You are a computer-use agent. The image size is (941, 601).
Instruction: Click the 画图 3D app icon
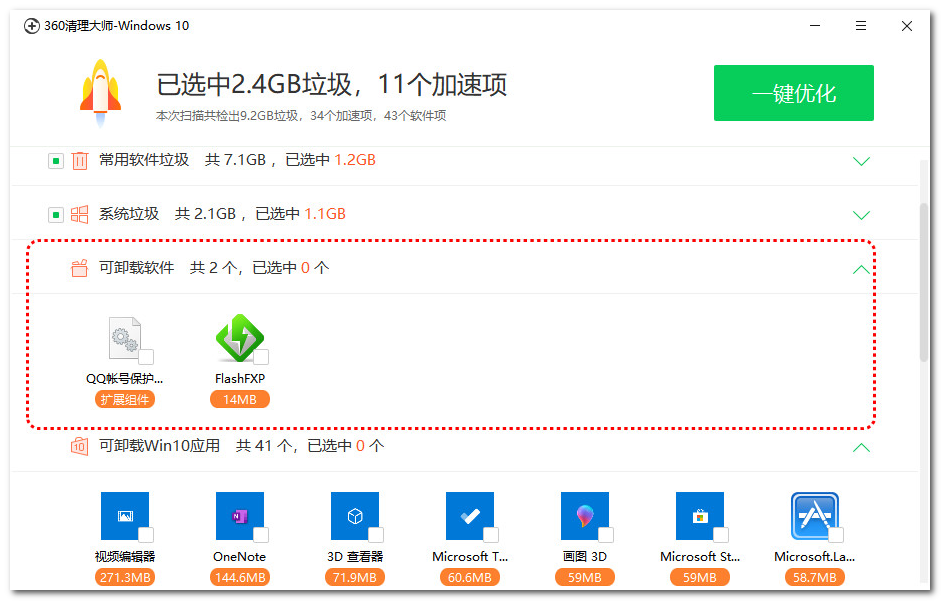pos(585,516)
